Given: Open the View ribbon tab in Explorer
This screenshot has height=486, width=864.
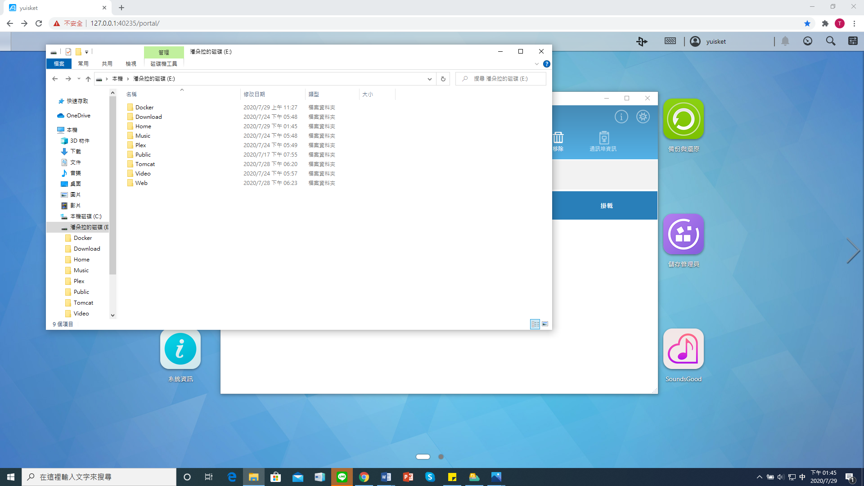Looking at the screenshot, I should pos(131,64).
